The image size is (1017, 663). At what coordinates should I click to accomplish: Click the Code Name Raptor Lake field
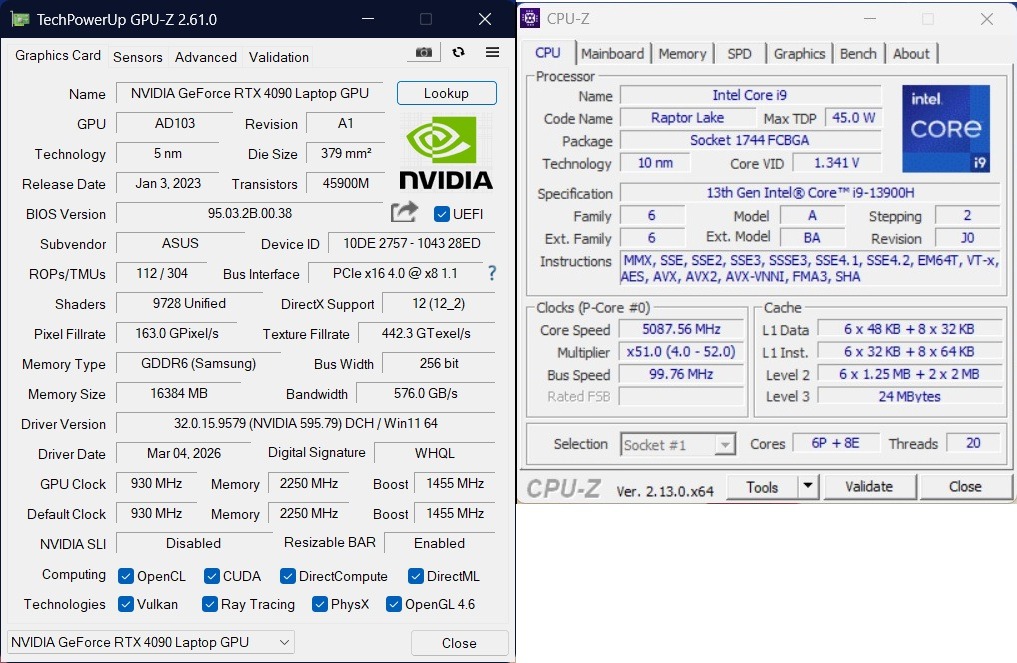(688, 117)
